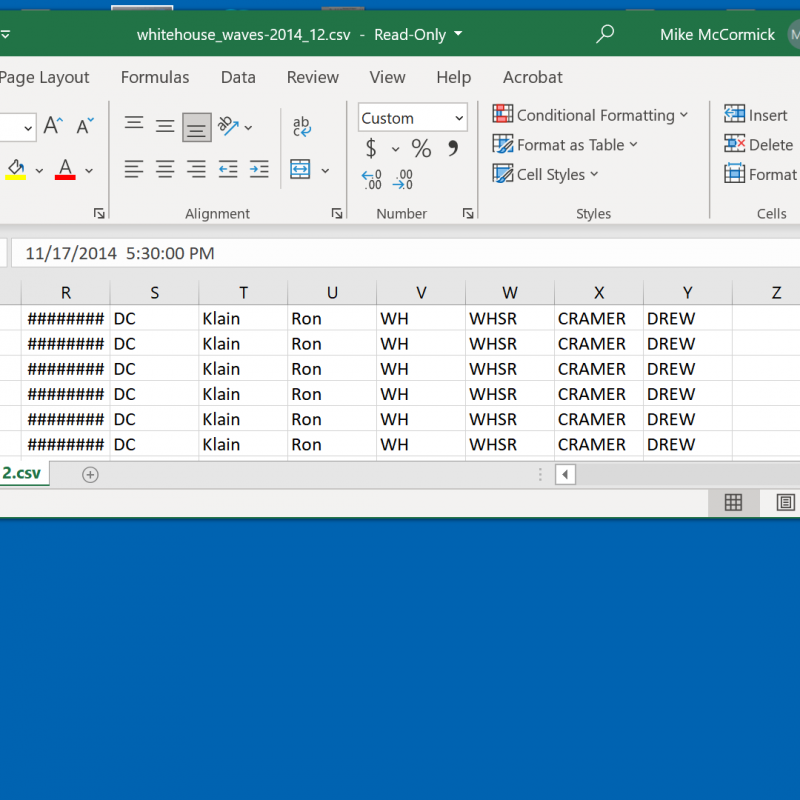Screen dimensions: 800x800
Task: Click the Wrap Text icon
Action: (x=301, y=126)
